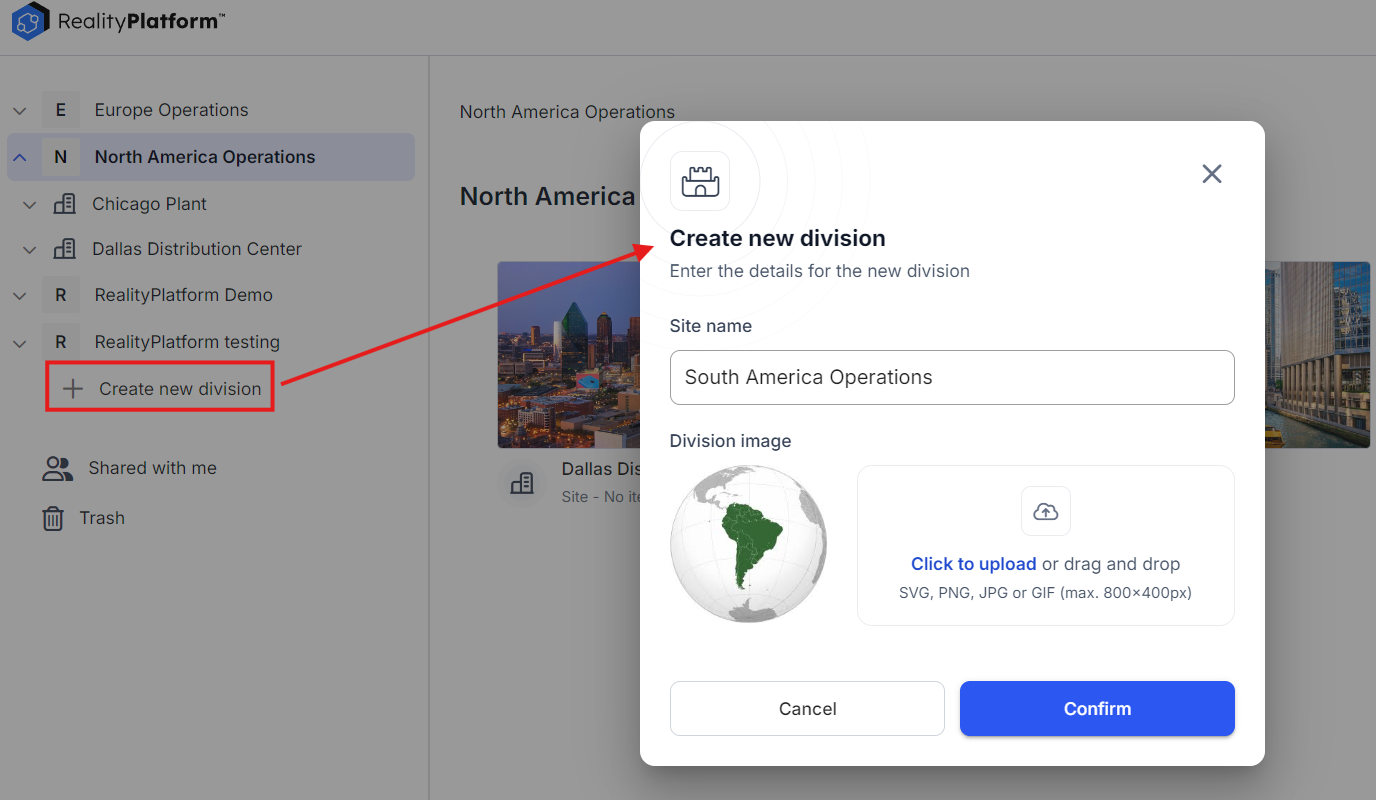Viewport: 1376px width, 800px height.
Task: Click the Dallas Distribution Center building icon
Action: [x=64, y=249]
